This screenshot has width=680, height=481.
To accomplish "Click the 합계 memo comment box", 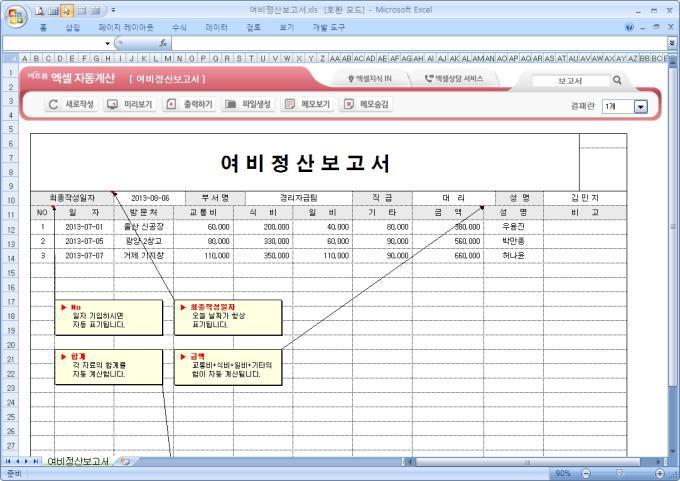I will [109, 367].
